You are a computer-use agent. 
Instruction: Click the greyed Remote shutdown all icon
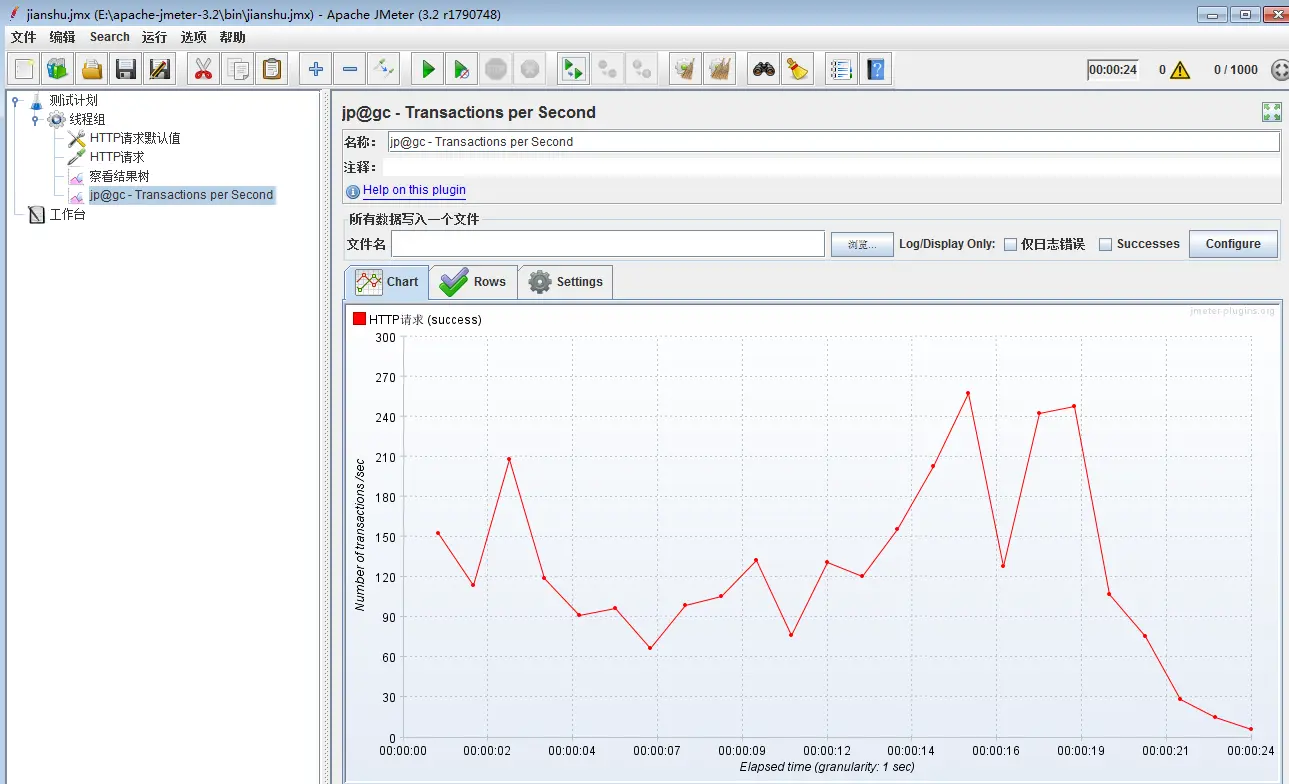tap(641, 69)
